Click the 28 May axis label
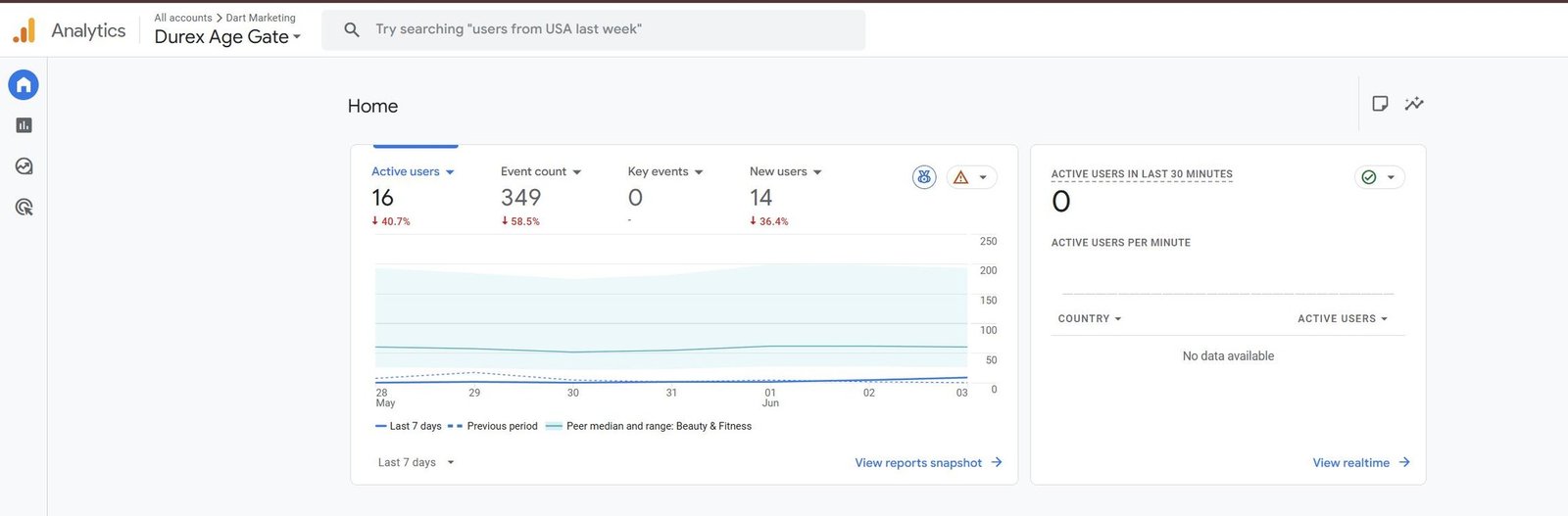Viewport: 1568px width, 516px height. pyautogui.click(x=385, y=398)
